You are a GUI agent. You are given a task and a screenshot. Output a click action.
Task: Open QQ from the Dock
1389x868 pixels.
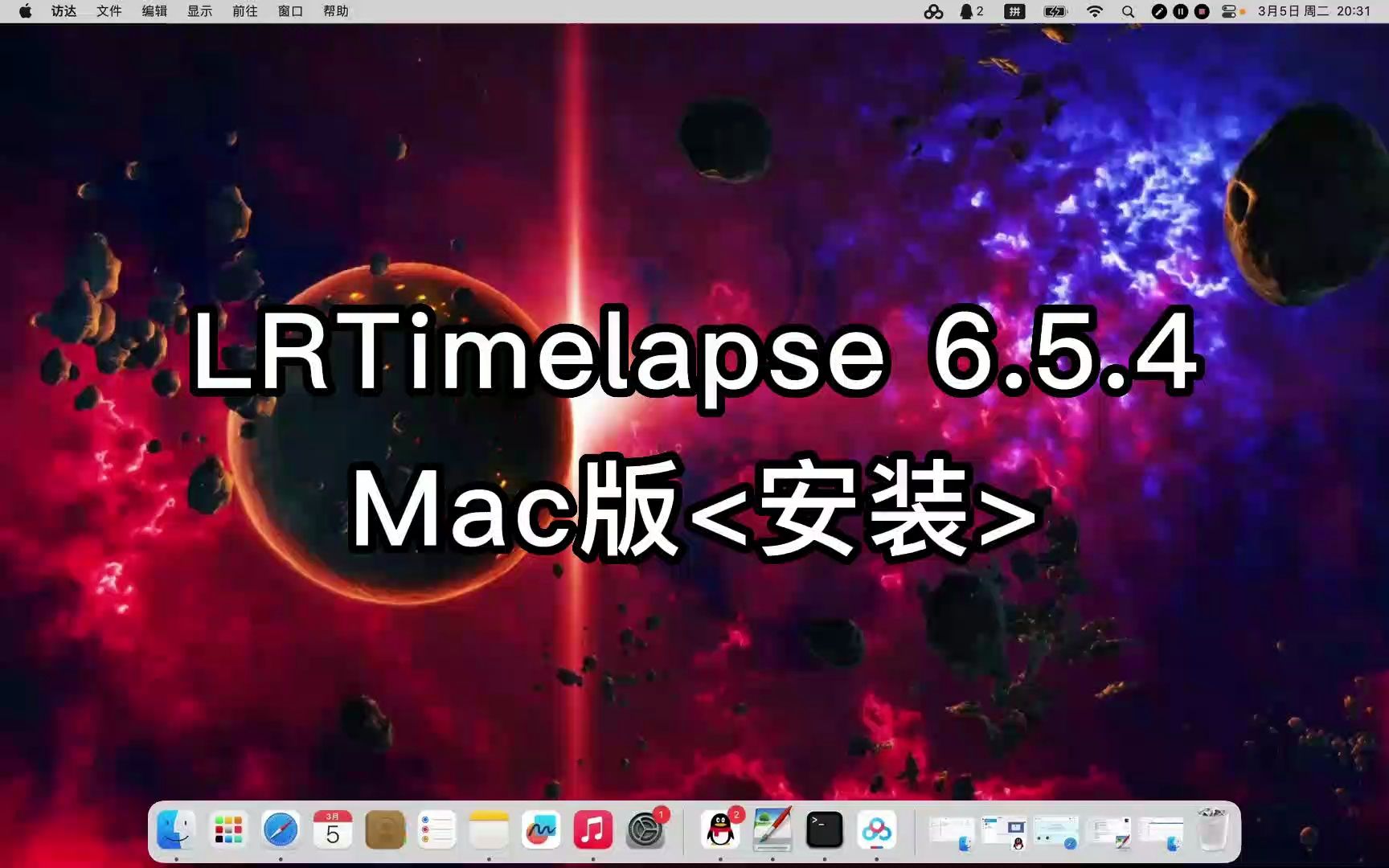720,829
